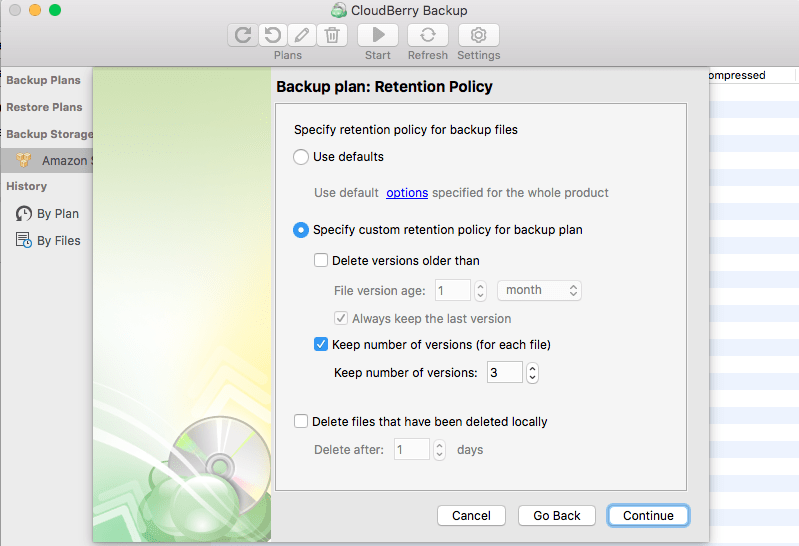
Task: Click the delete plan trash icon
Action: point(332,35)
